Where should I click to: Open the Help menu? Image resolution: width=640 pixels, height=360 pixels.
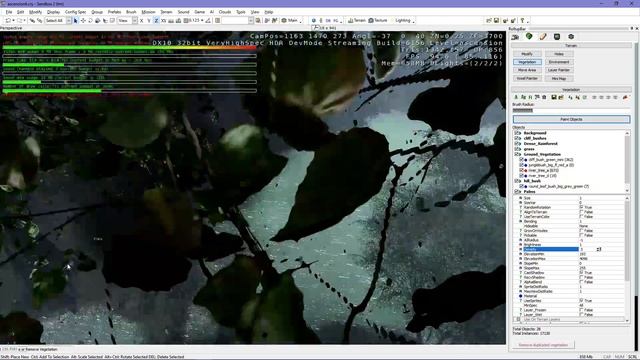click(x=269, y=12)
